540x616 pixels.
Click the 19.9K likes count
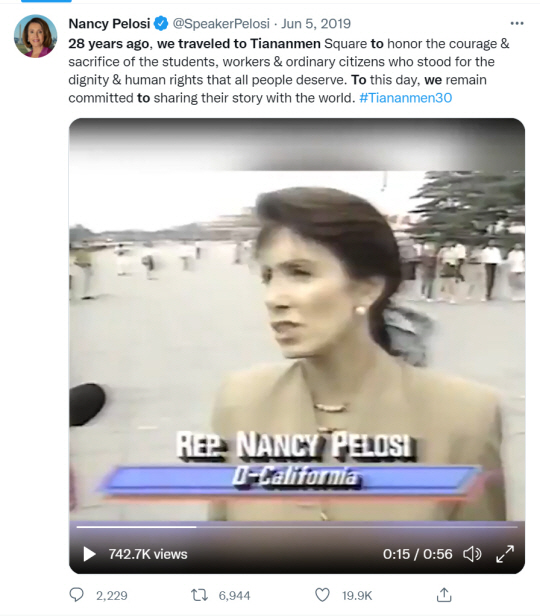pos(357,596)
